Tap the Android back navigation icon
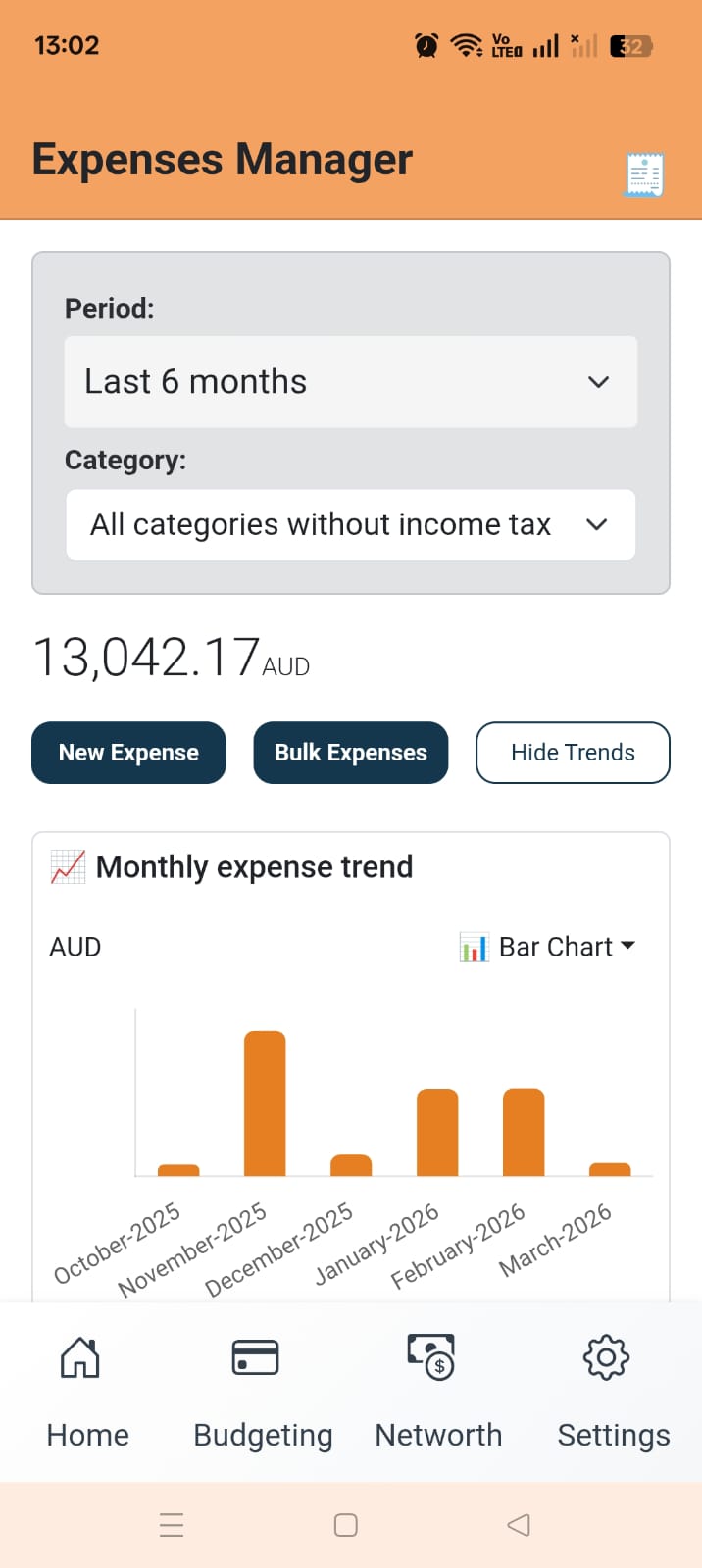702x1568 pixels. [x=519, y=1525]
